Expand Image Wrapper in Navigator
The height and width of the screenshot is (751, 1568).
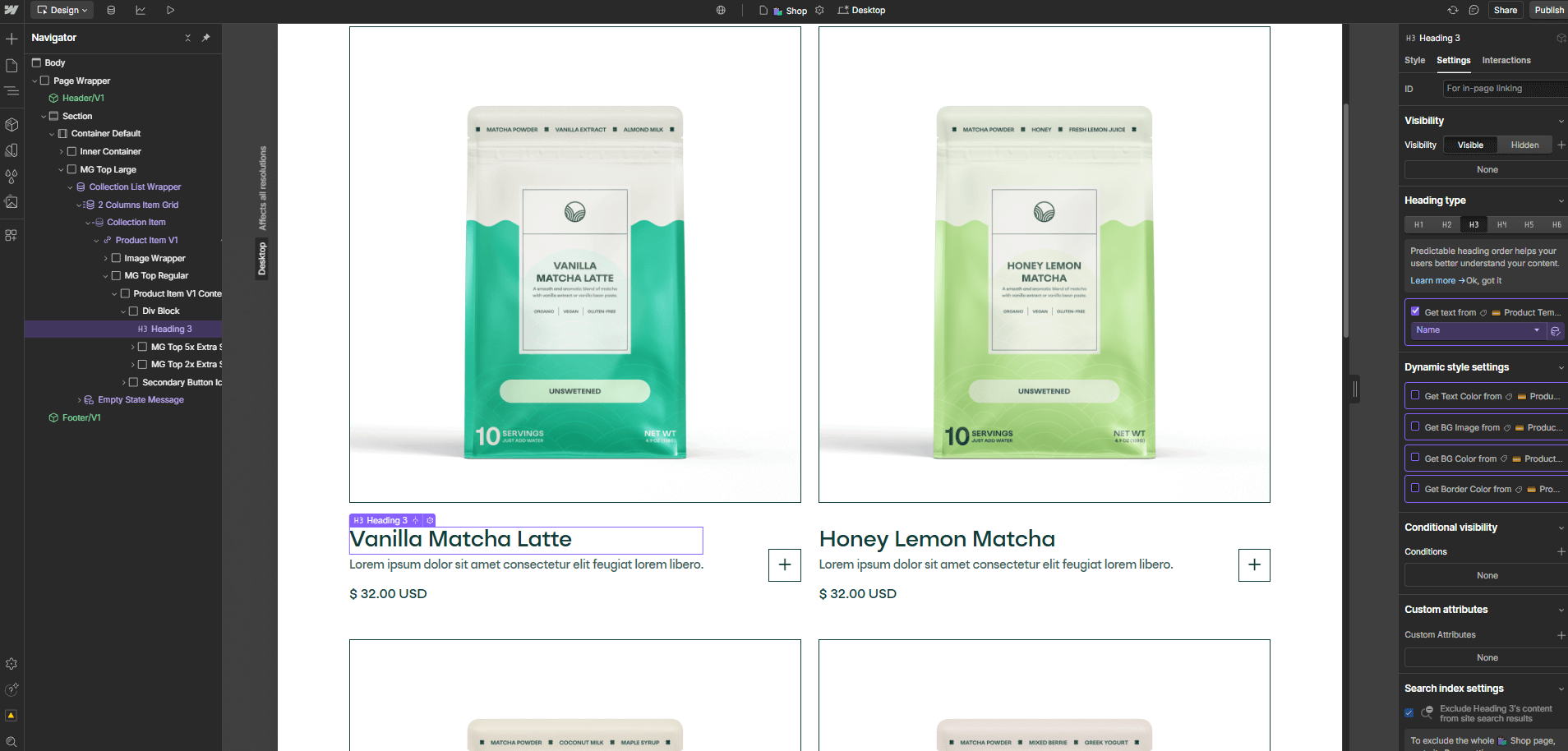(x=106, y=259)
